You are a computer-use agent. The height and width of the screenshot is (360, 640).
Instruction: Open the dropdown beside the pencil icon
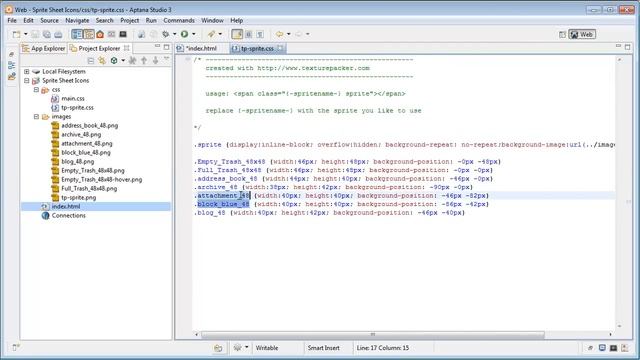click(220, 34)
